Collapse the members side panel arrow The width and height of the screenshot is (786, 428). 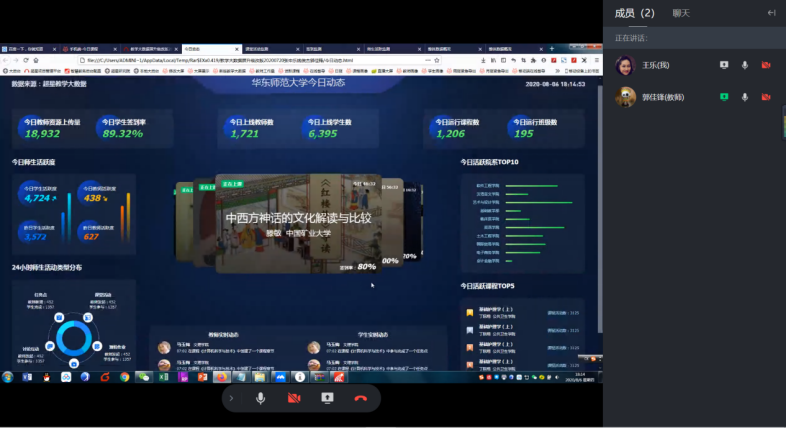771,13
